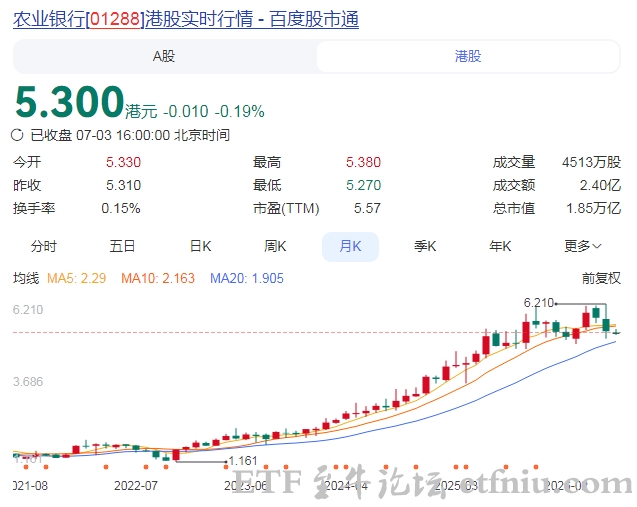The width and height of the screenshot is (637, 507).
Task: Click the 2022-07 date axis label
Action: pos(136,485)
